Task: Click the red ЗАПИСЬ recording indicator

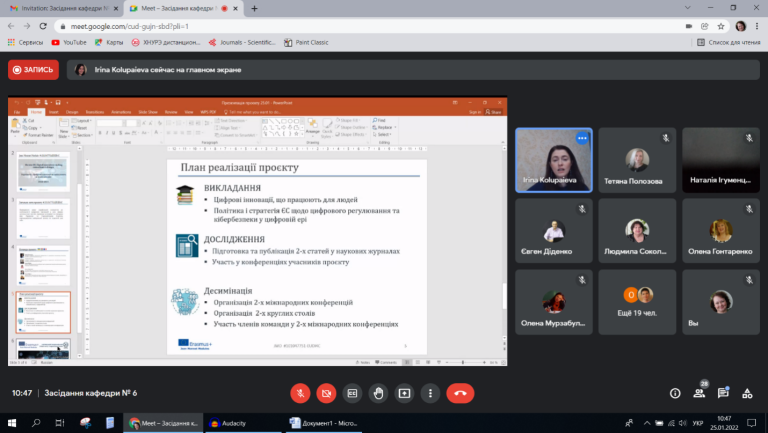Action: coord(33,70)
